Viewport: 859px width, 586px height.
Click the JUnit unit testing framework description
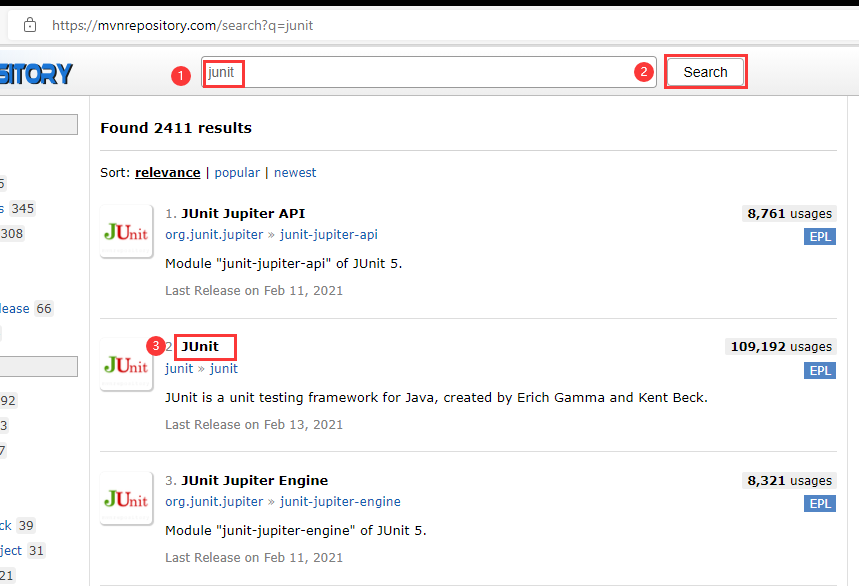(437, 398)
